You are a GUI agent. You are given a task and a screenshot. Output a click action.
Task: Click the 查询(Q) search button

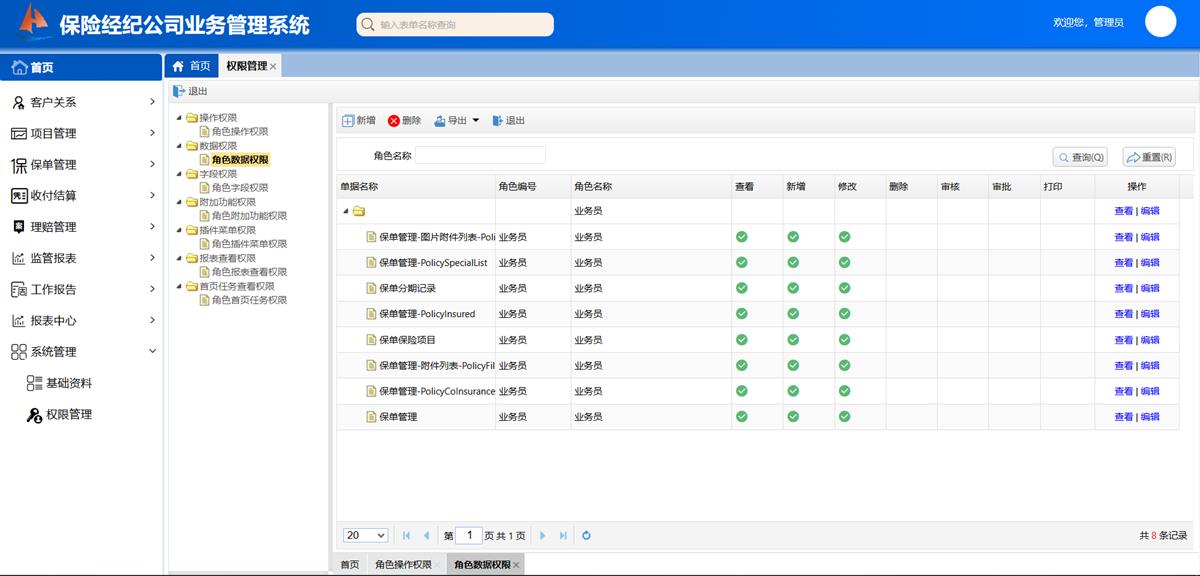pyautogui.click(x=1080, y=157)
